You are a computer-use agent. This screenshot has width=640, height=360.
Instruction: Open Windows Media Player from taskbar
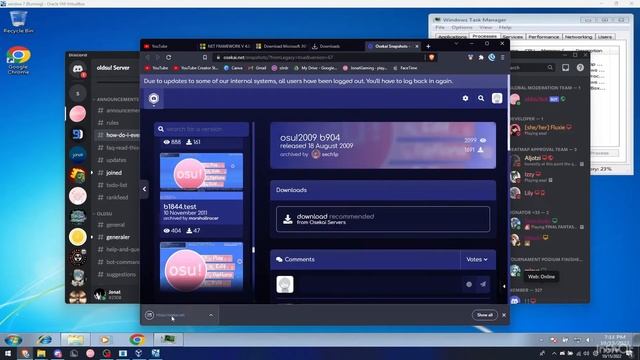105,339
